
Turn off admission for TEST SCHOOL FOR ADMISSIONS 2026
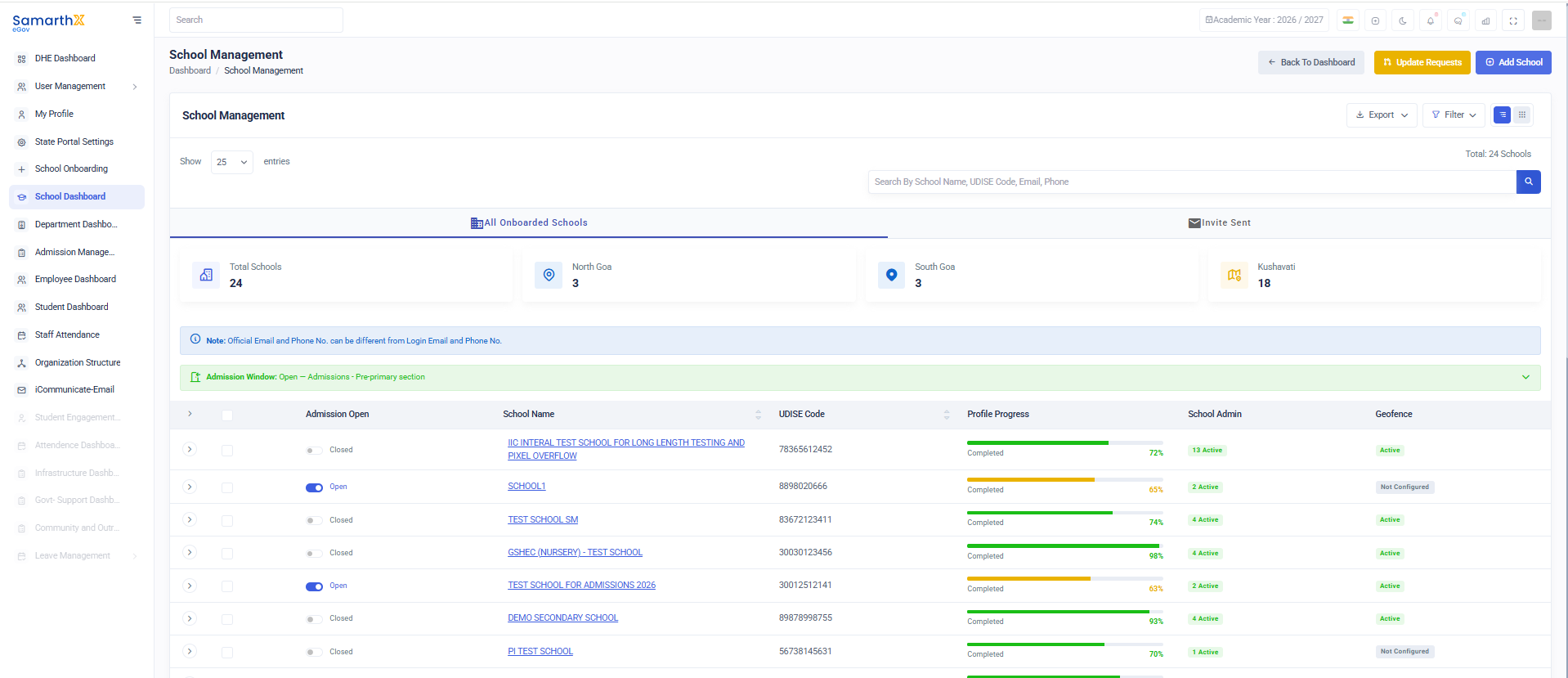tap(314, 586)
